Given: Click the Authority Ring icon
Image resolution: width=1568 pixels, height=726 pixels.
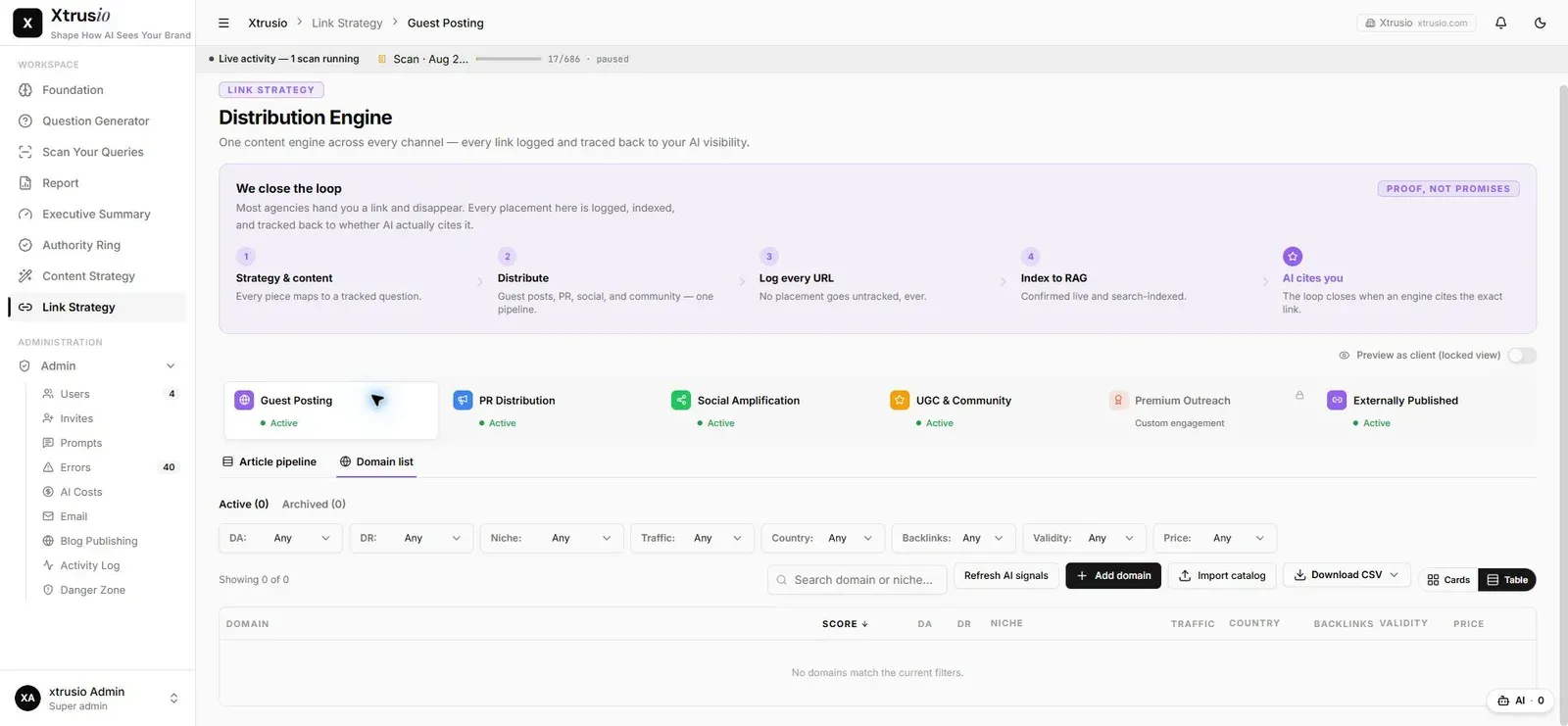Looking at the screenshot, I should tap(25, 245).
